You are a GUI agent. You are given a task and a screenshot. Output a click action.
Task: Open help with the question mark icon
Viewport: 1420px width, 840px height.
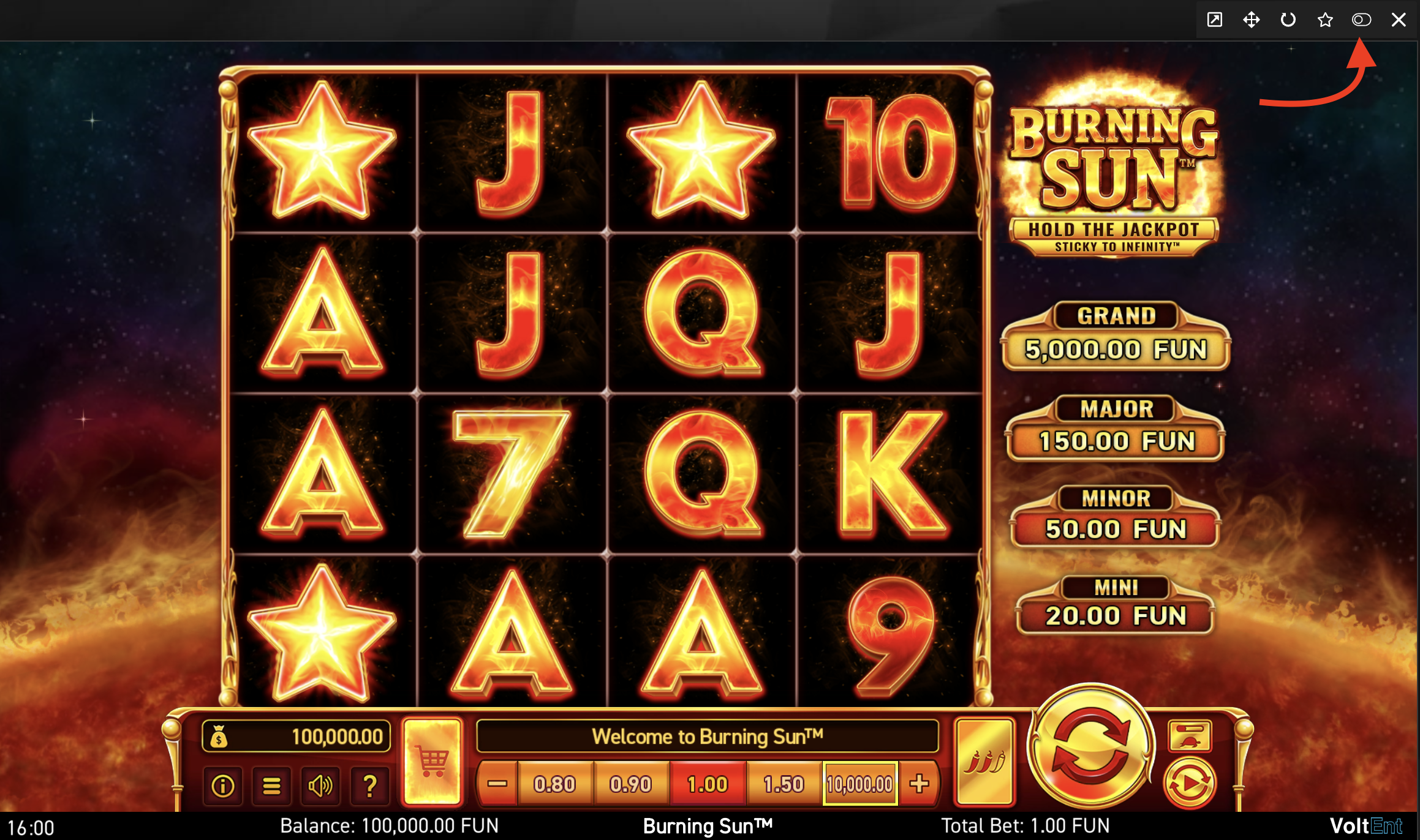(369, 785)
